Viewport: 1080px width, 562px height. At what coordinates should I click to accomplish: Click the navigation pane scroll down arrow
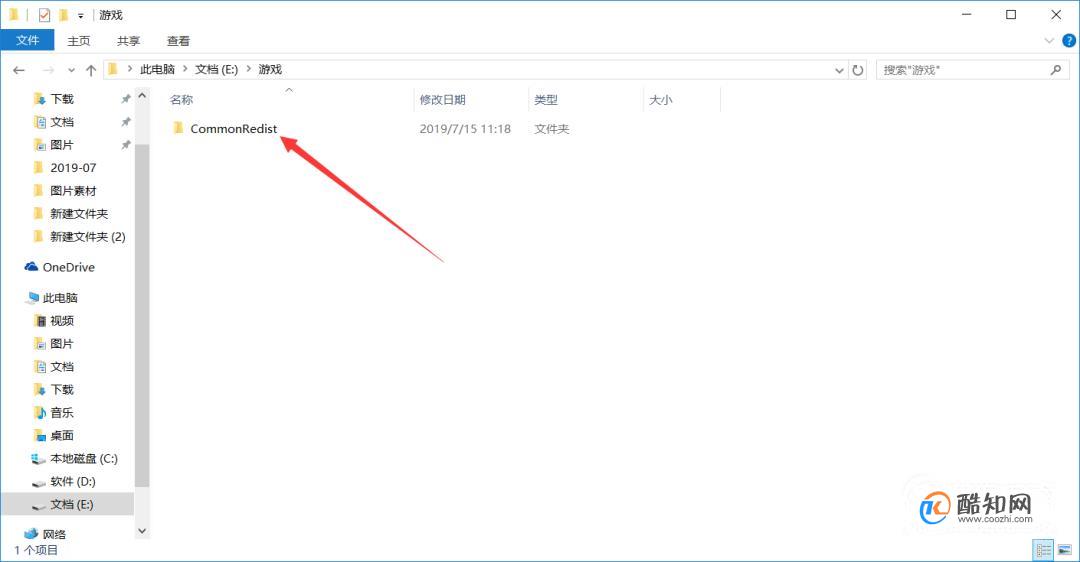[x=142, y=531]
